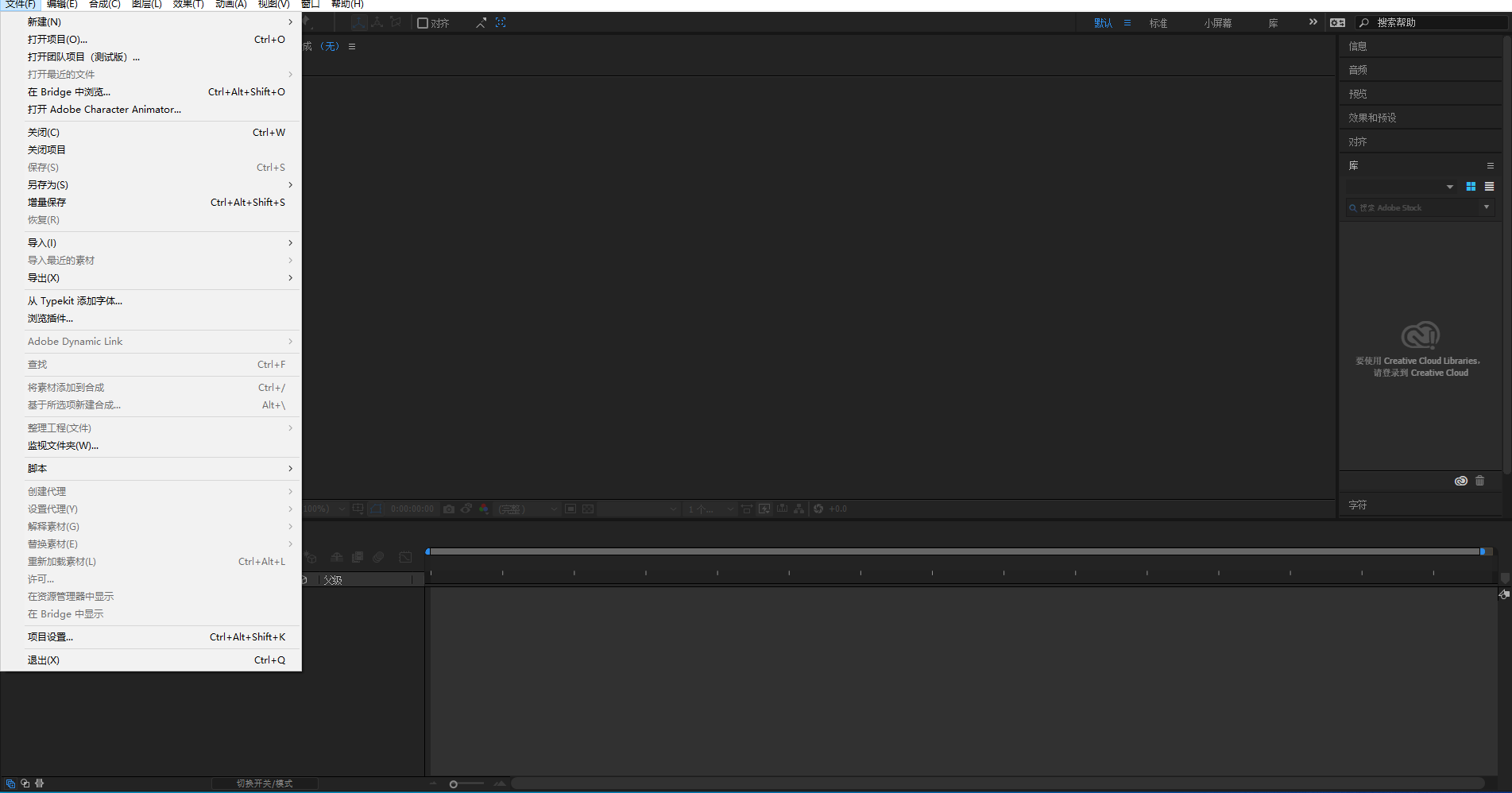Enable motion blur for all layers
The height and width of the screenshot is (793, 1512).
coord(378,557)
